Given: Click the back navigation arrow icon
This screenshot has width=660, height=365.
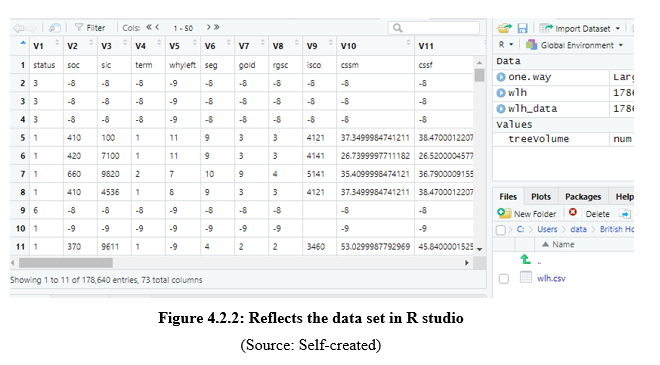Looking at the screenshot, I should tap(18, 28).
